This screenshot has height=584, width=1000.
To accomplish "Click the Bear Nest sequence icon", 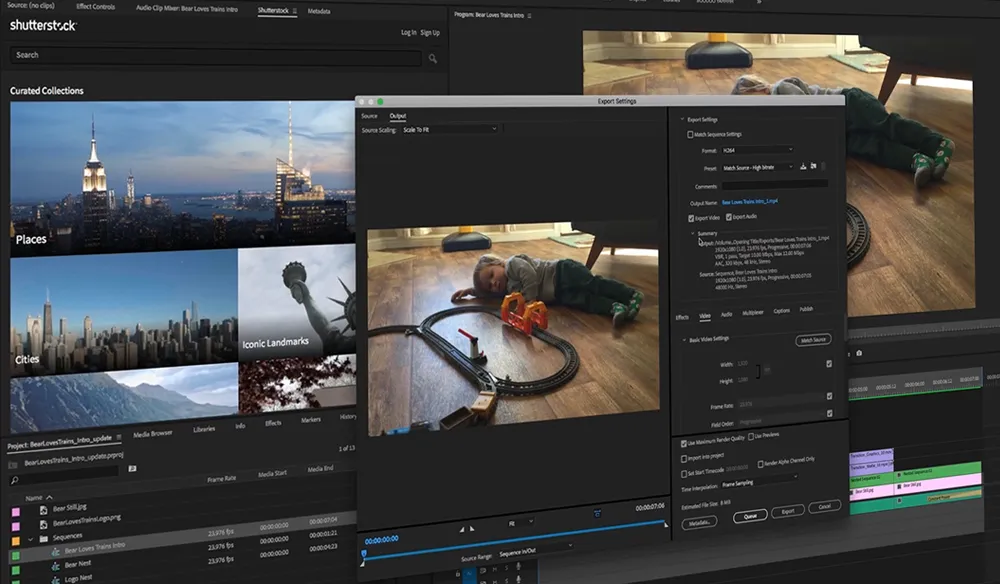I will point(55,566).
